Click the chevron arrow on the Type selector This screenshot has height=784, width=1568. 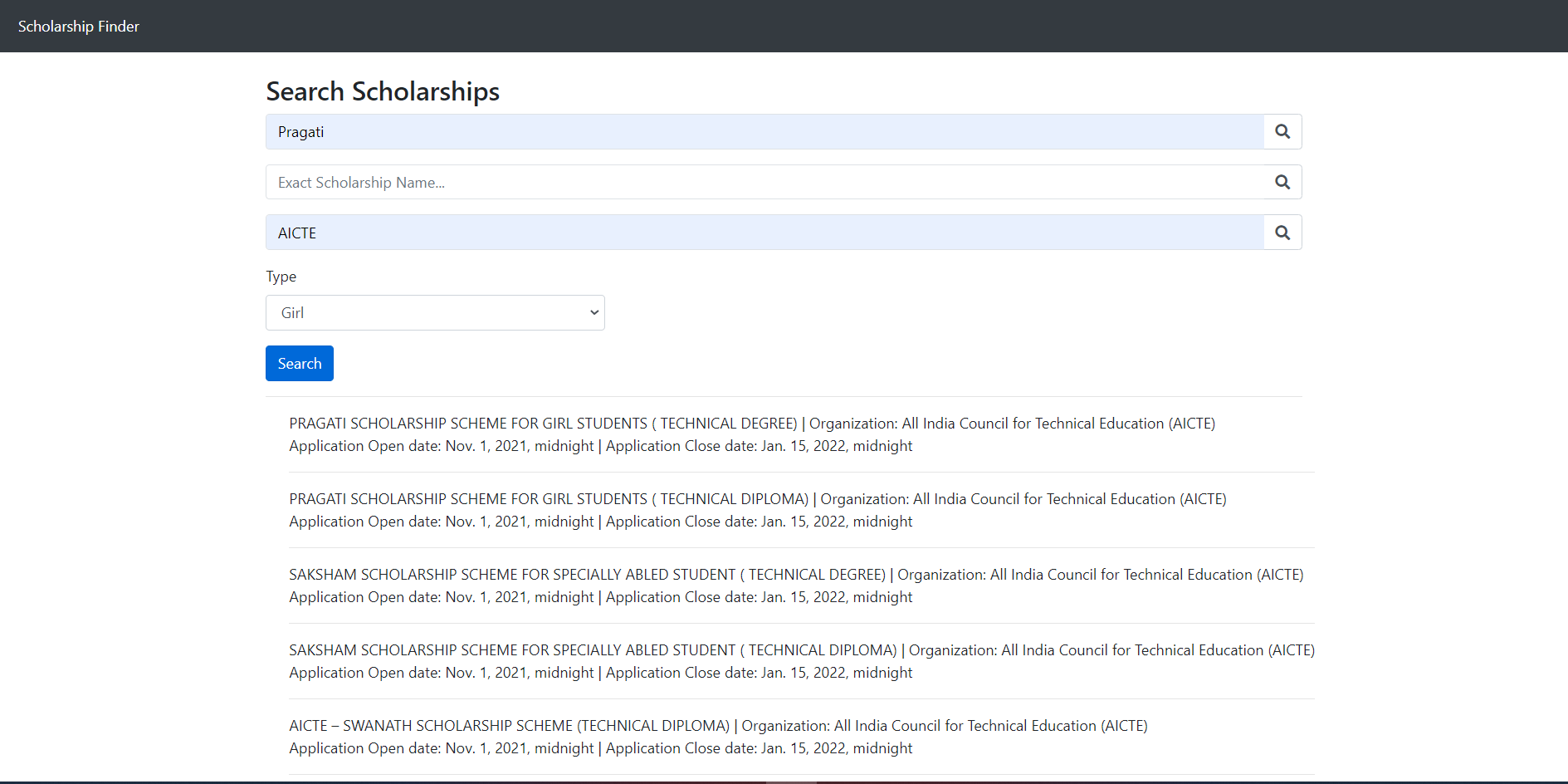[593, 312]
